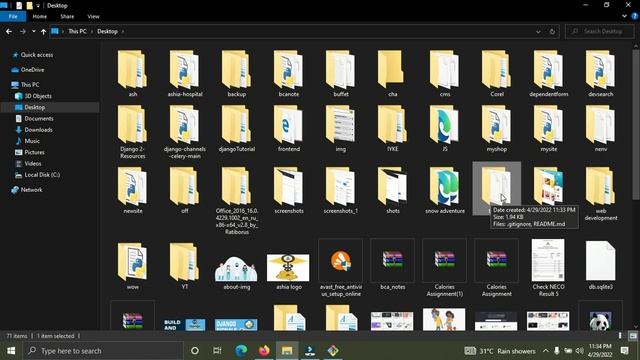Open the buffet folder
Image resolution: width=640 pixels, height=360 pixels.
[340, 73]
